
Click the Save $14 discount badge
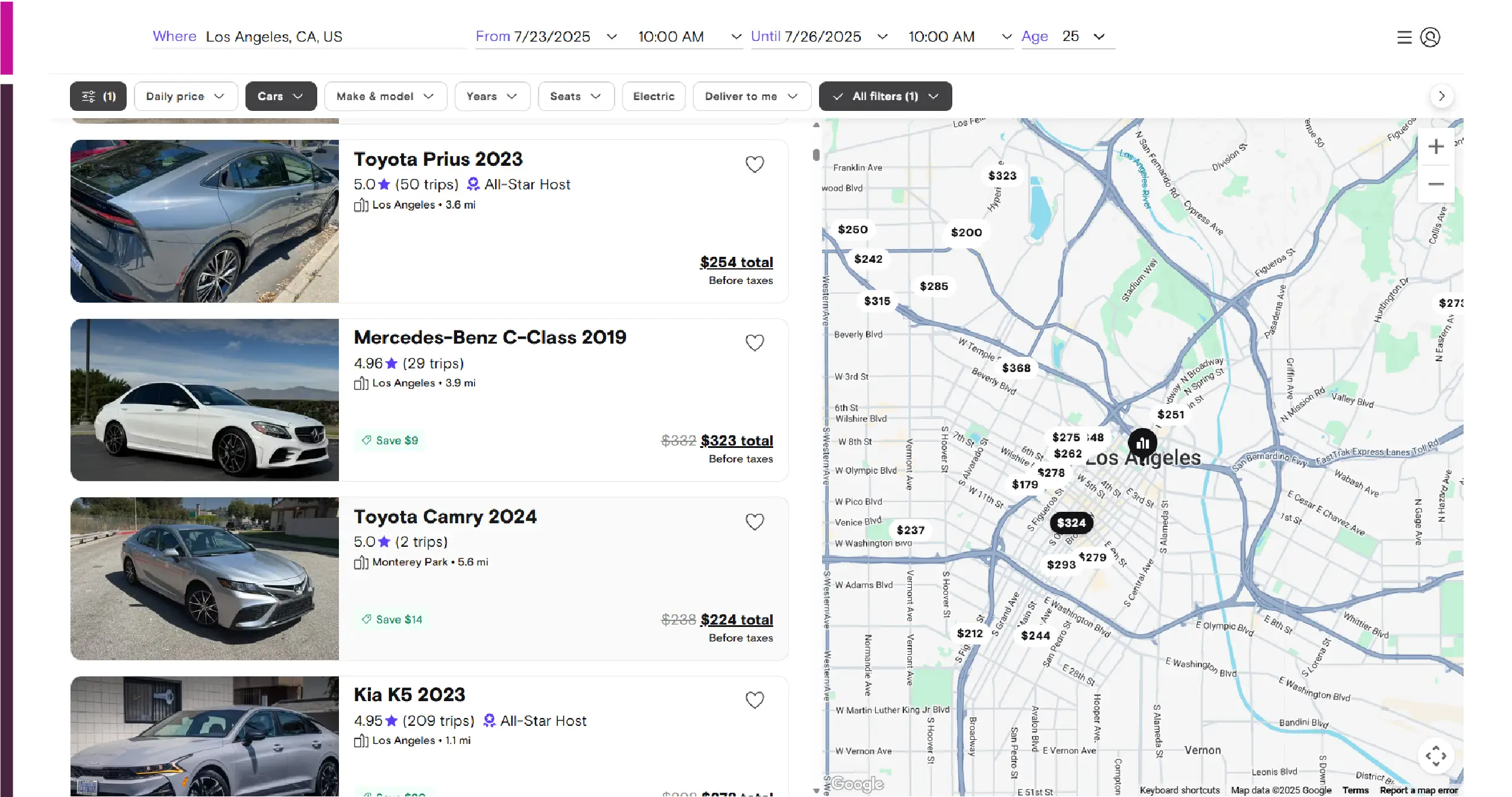(x=392, y=620)
